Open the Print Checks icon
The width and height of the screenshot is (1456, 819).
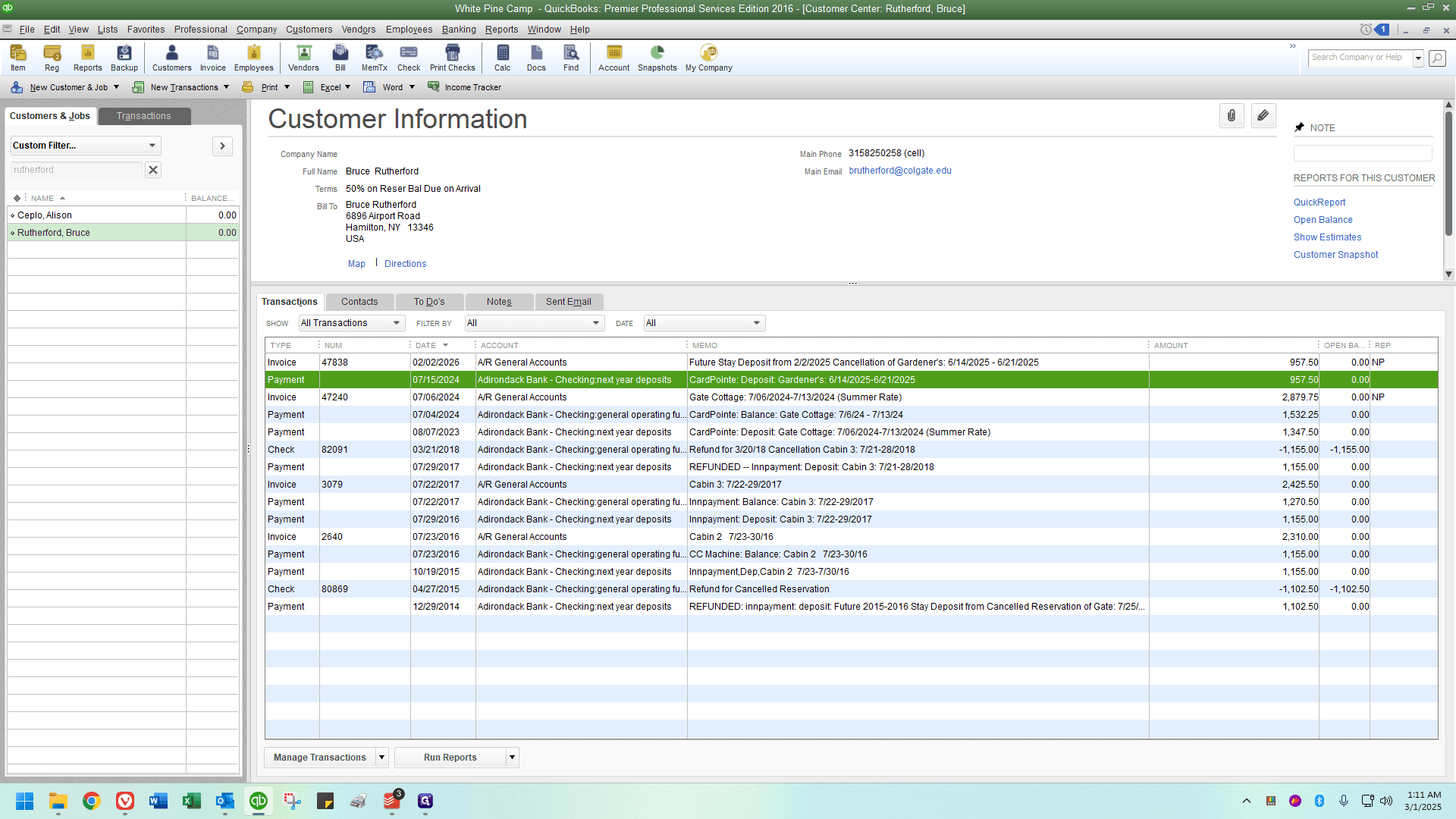[x=453, y=58]
